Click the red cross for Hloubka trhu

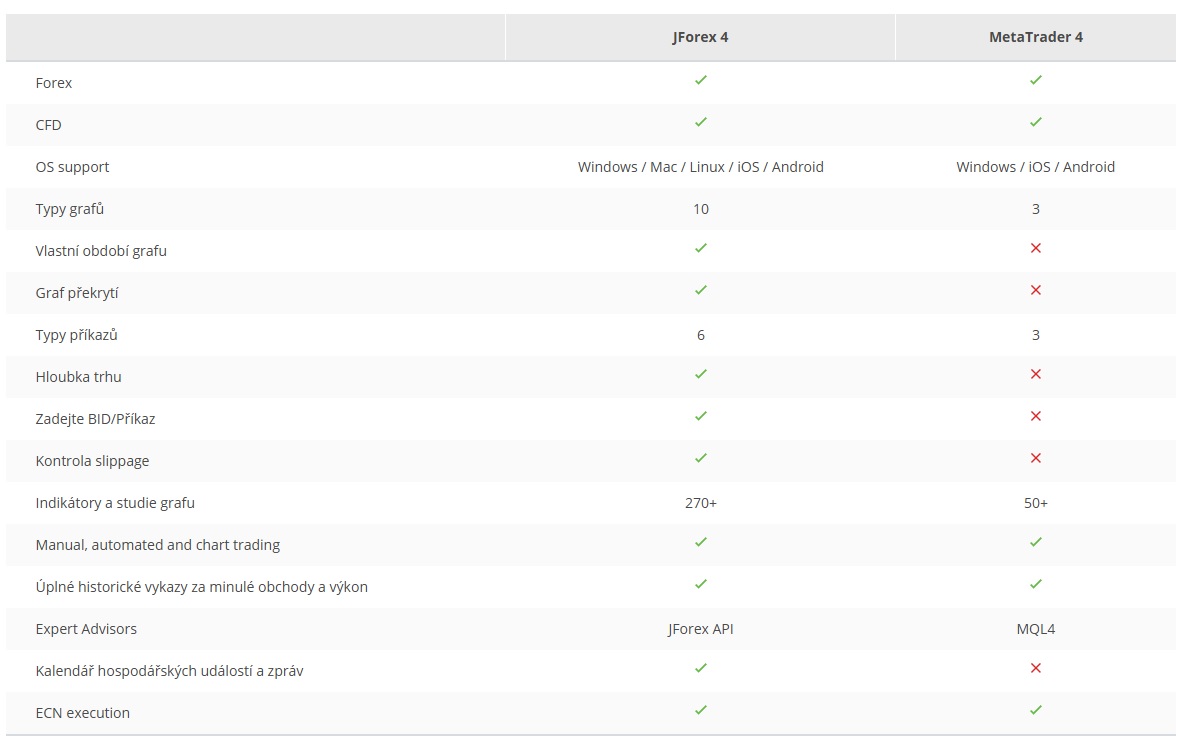pos(1036,374)
